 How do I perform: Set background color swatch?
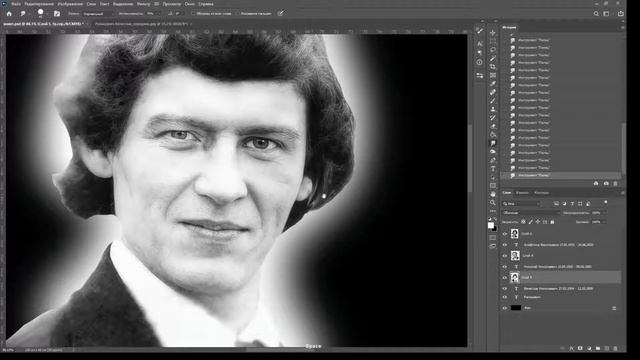click(494, 229)
